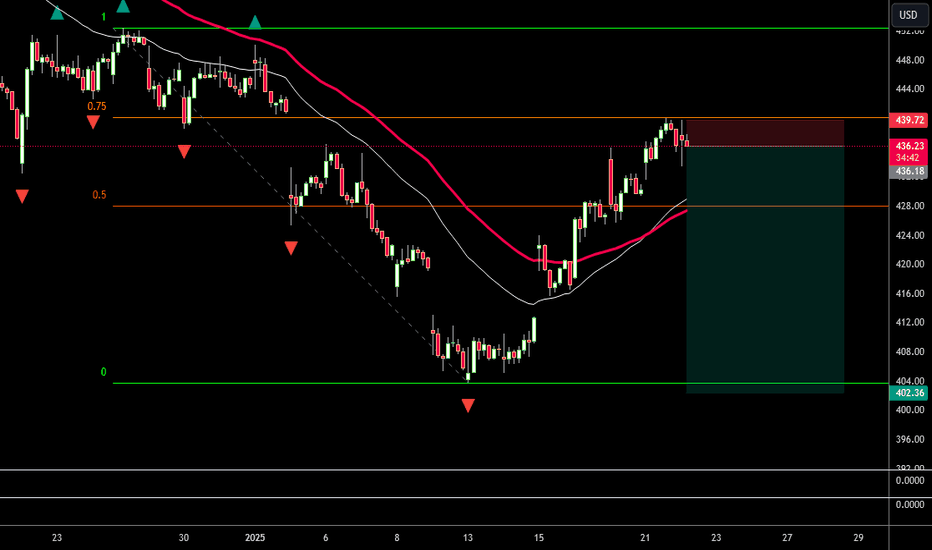Click the leftmost teal up triangle marker
Viewport: 932px width, 550px height.
tap(56, 12)
